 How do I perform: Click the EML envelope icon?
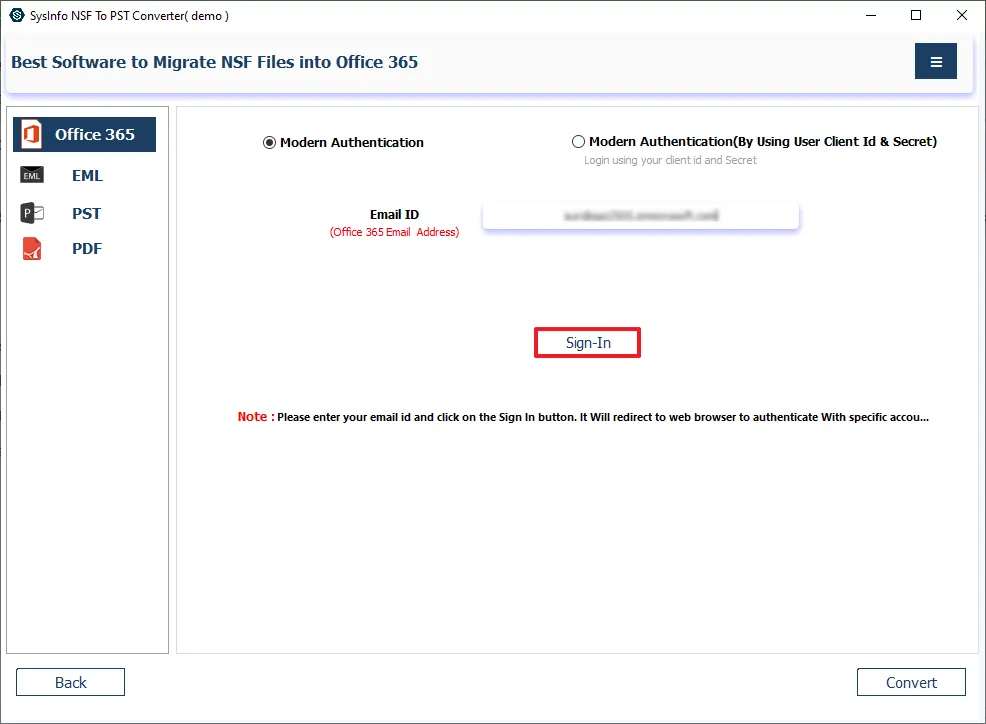(x=32, y=175)
